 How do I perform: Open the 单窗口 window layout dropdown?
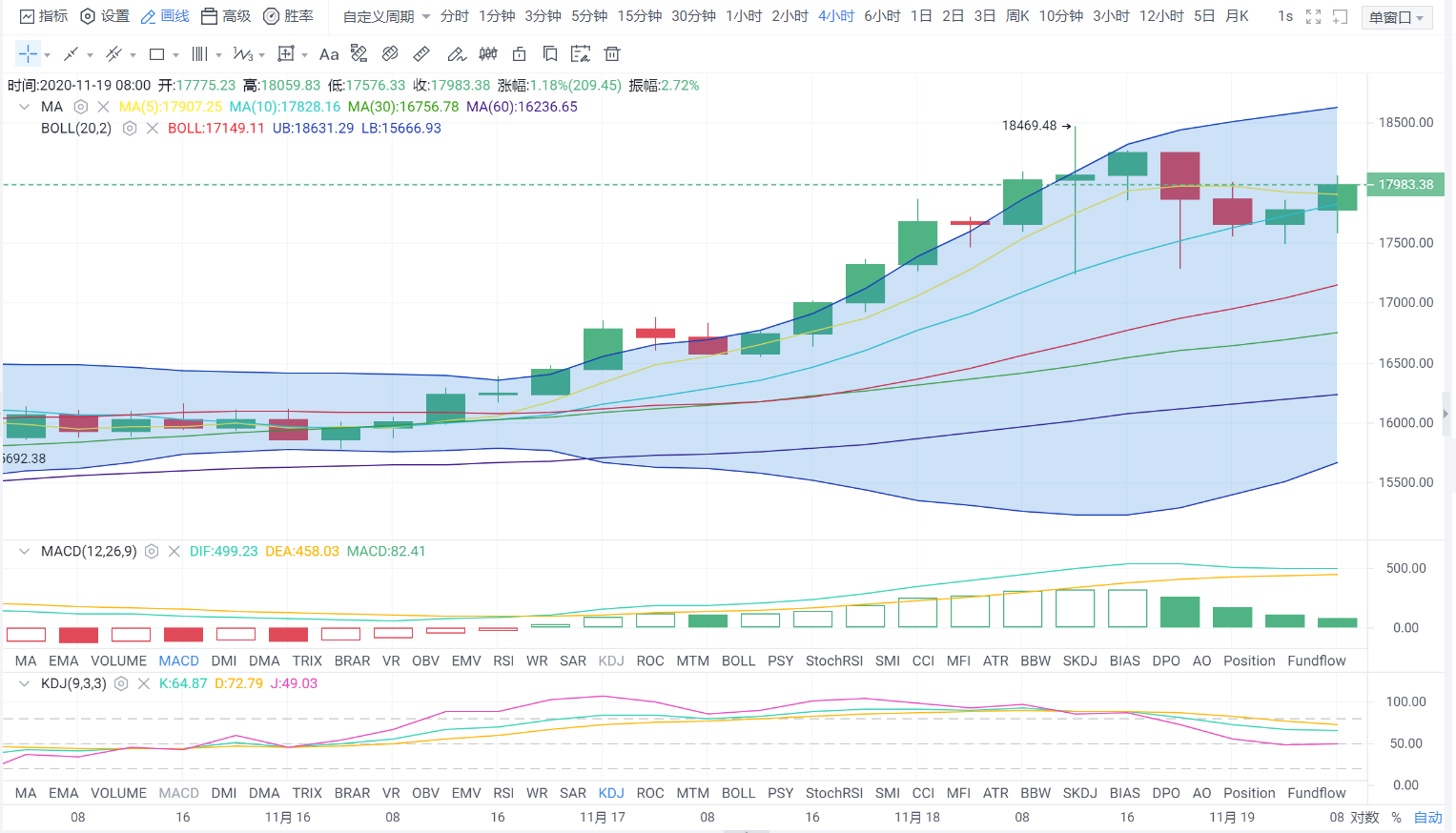point(1397,17)
